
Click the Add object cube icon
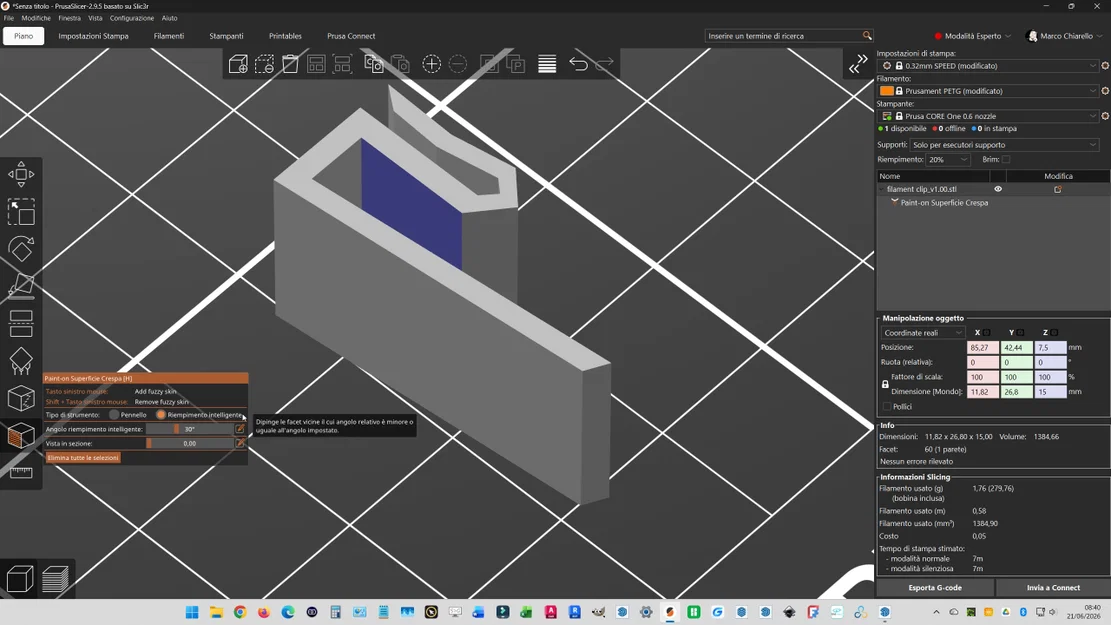click(x=238, y=64)
